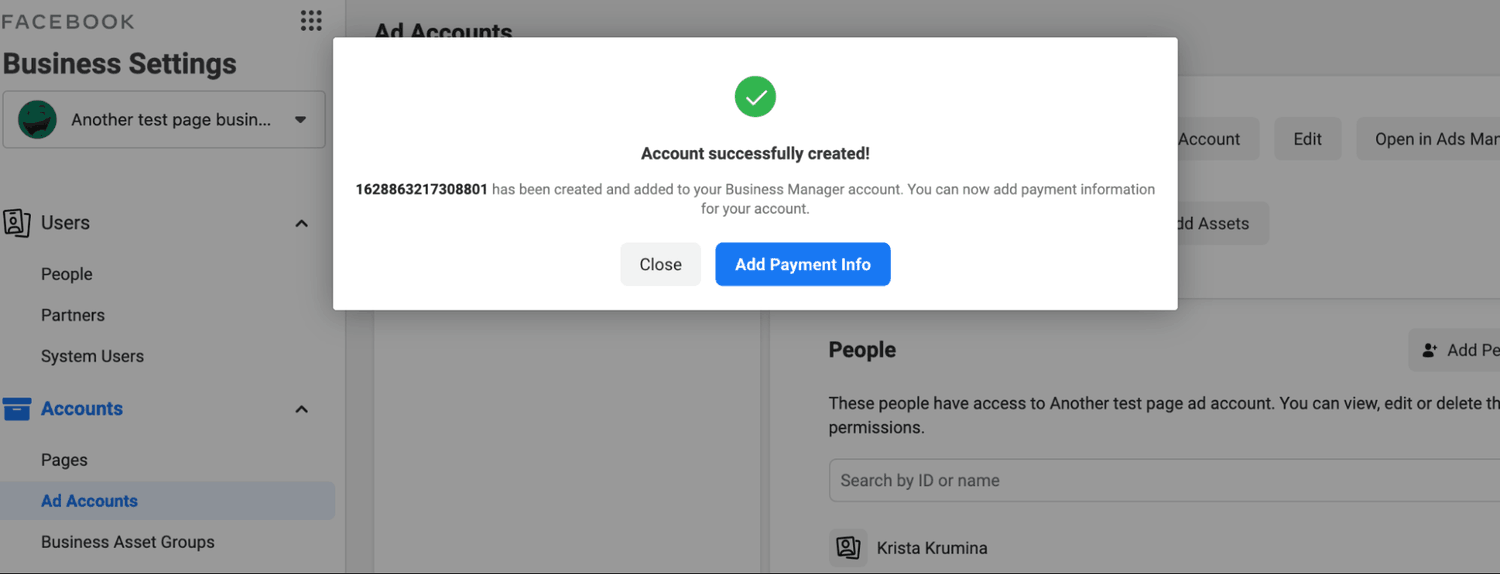Open Pages under Accounts
1500x574 pixels.
[x=64, y=460]
